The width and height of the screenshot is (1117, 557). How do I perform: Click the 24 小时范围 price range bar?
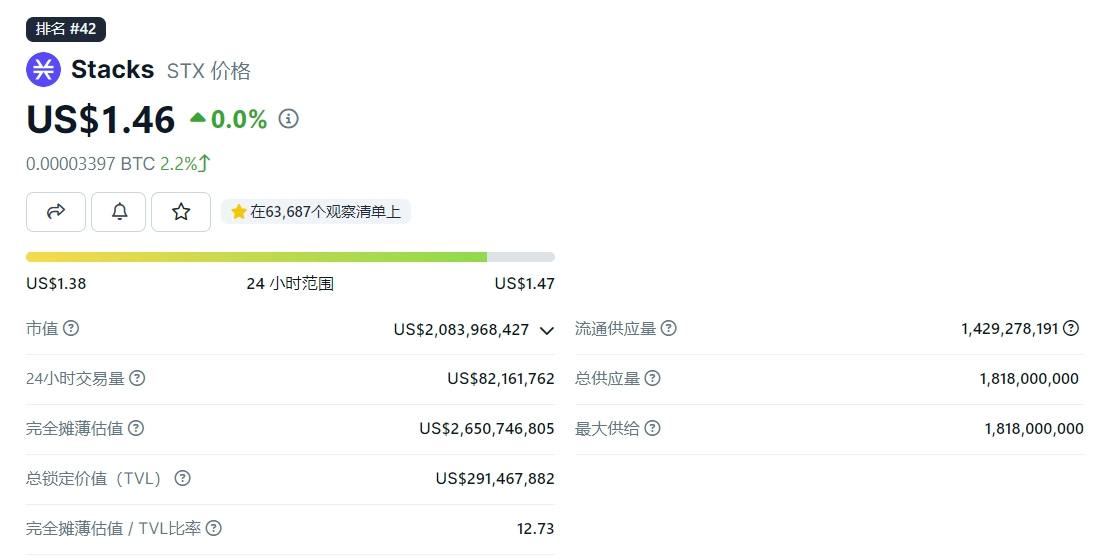click(x=290, y=257)
